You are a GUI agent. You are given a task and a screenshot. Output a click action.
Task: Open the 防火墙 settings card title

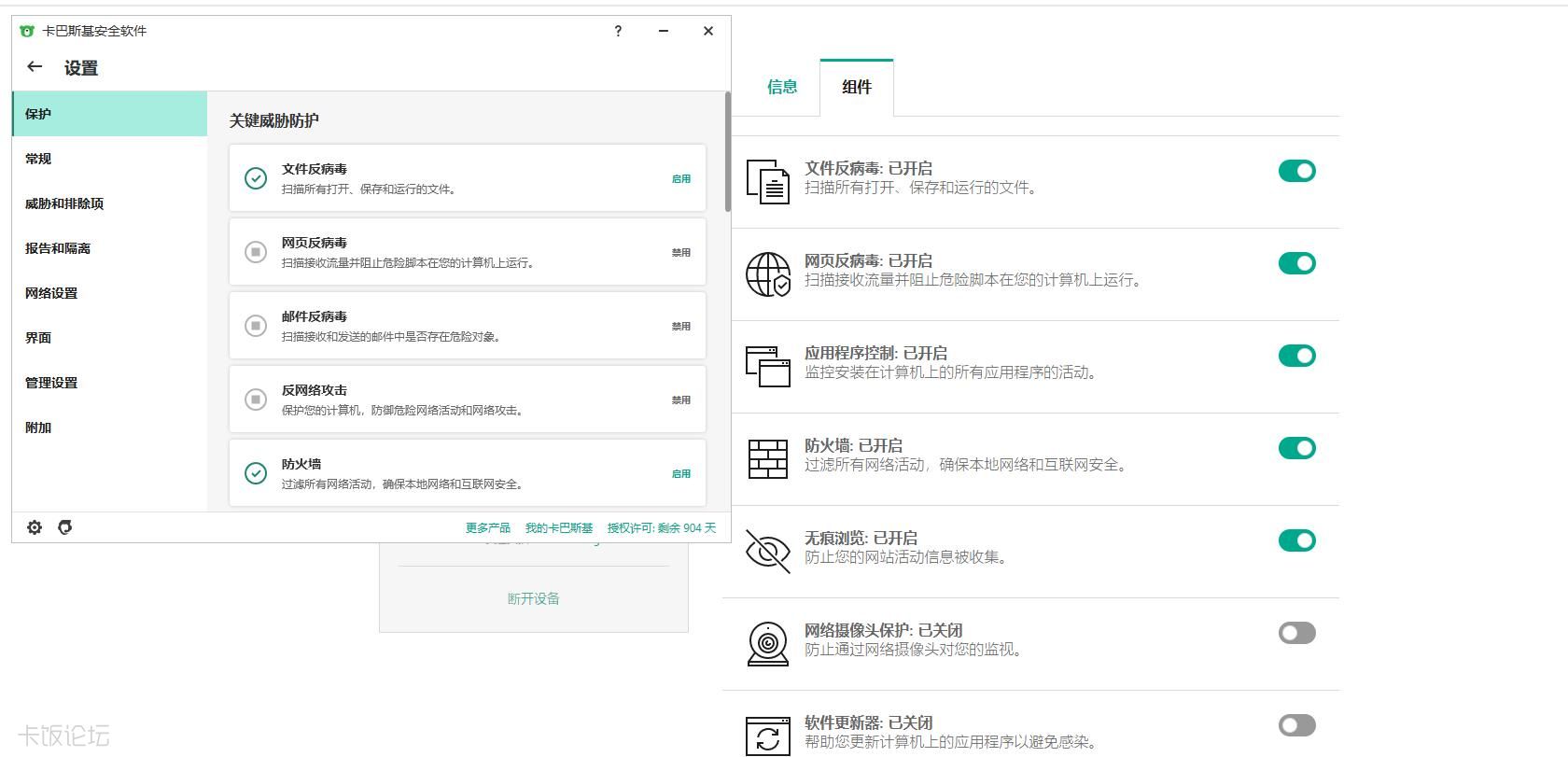301,464
